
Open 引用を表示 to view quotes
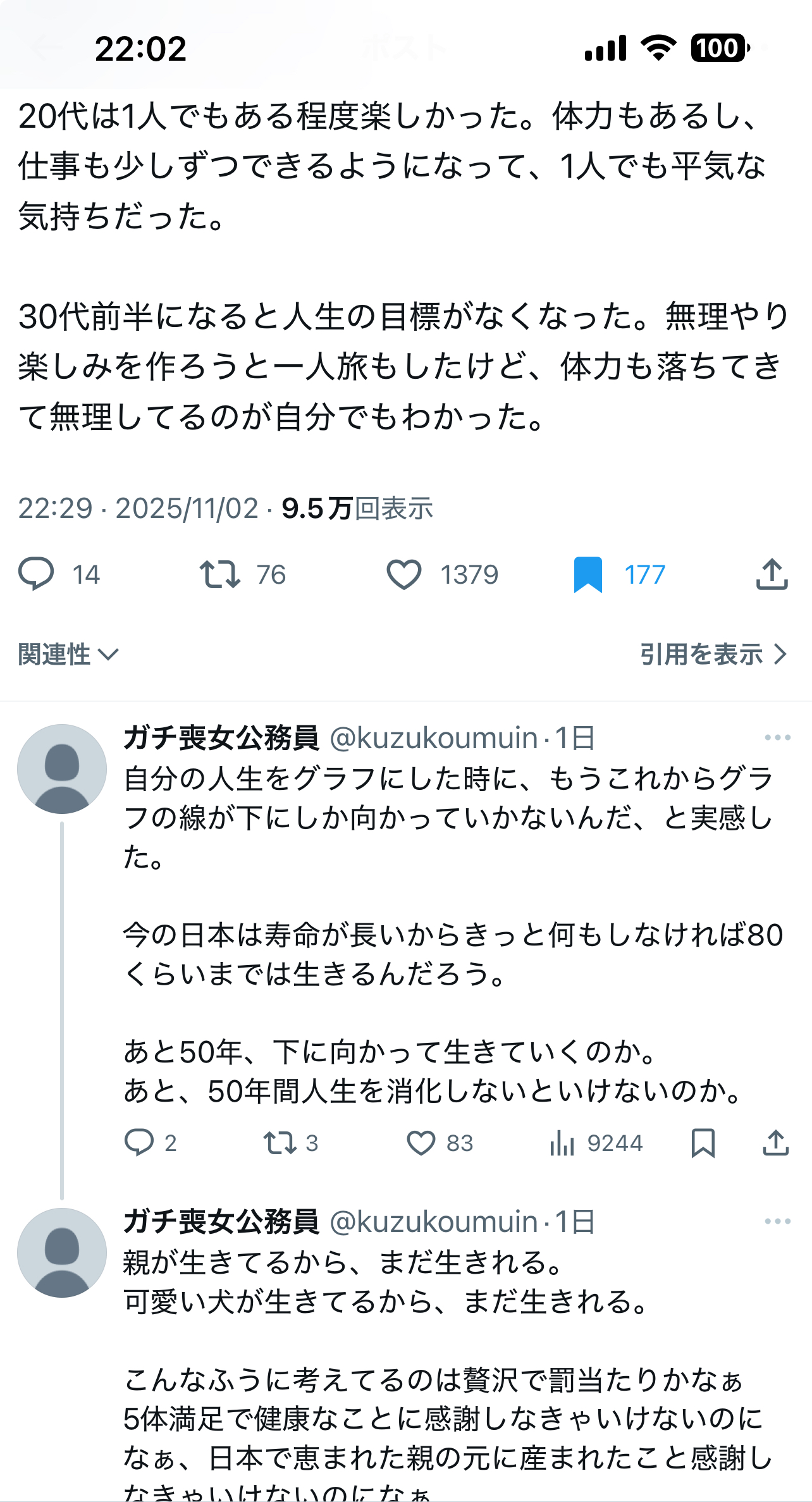point(713,655)
